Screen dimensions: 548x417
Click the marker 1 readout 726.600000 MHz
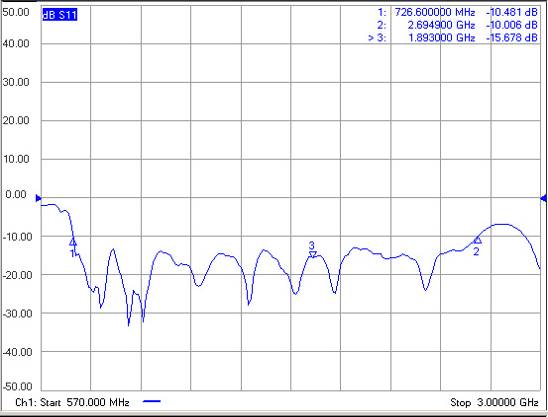[435, 13]
